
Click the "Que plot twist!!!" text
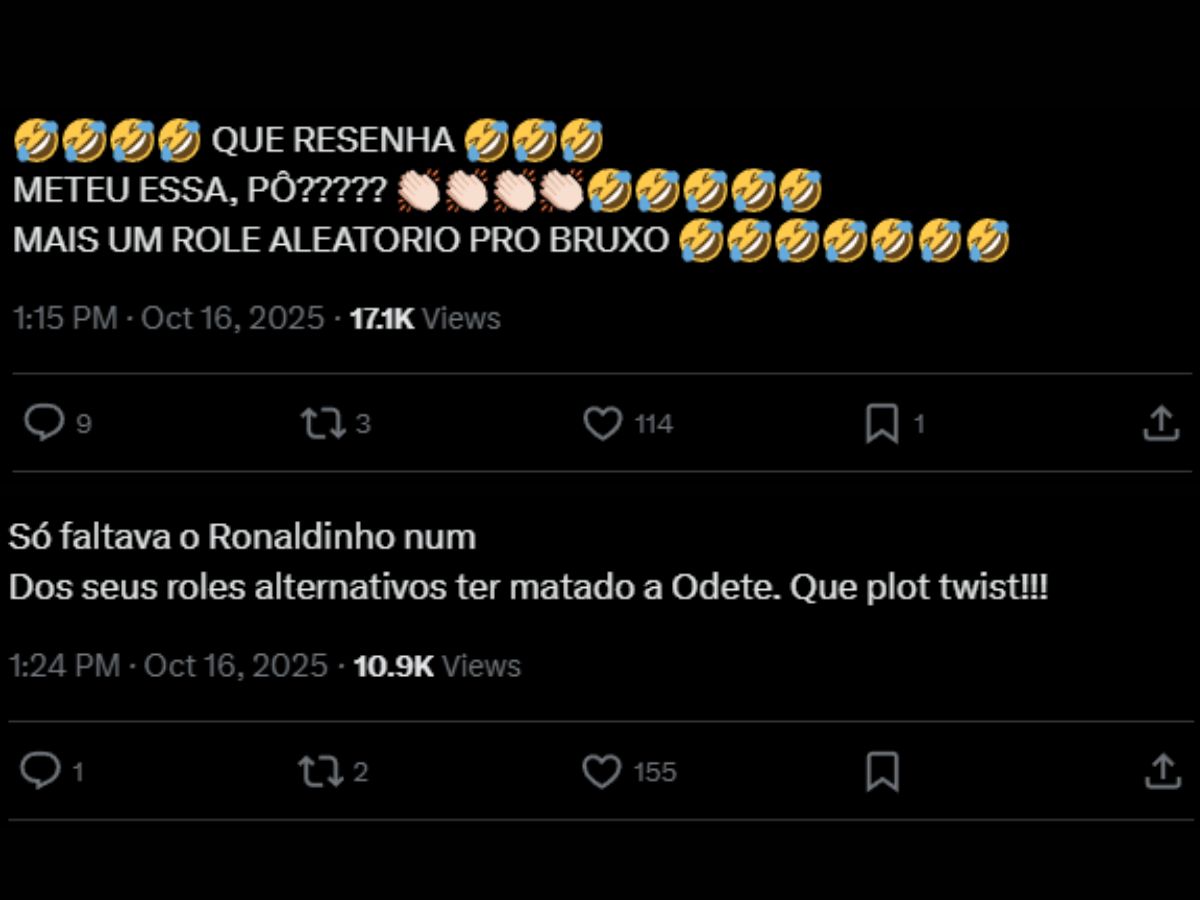pyautogui.click(x=919, y=587)
